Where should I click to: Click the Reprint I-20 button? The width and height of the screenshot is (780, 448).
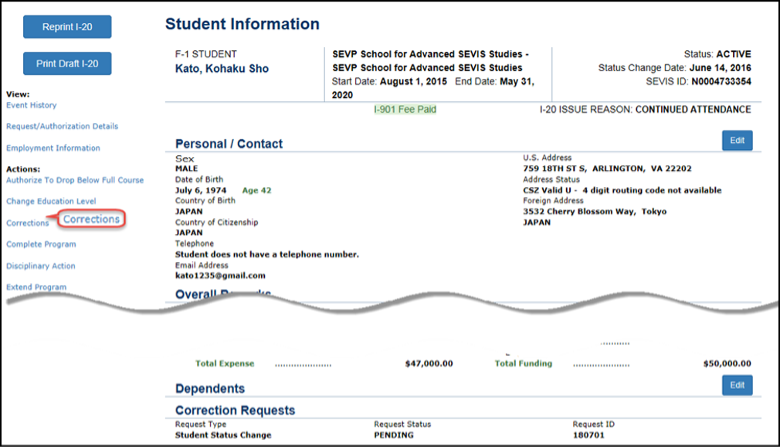67,27
